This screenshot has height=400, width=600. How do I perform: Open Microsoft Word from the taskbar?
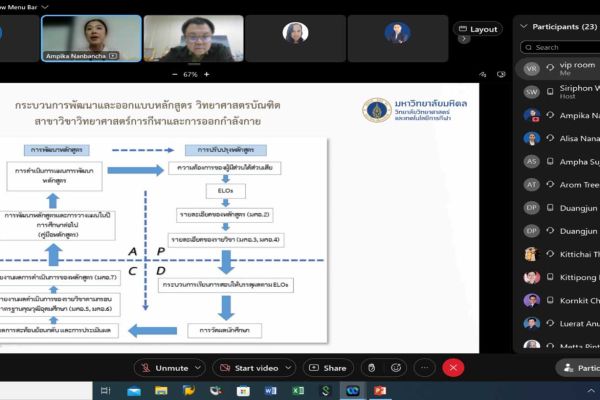pos(271,390)
